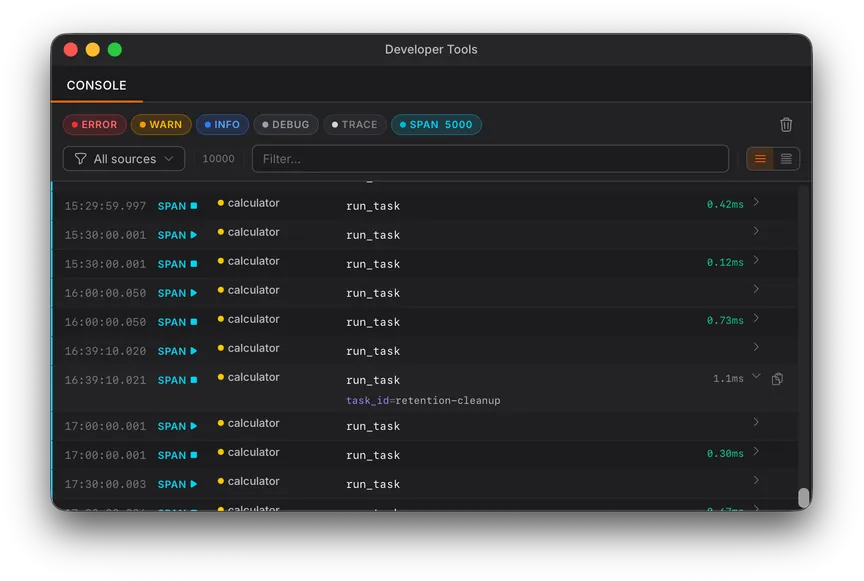The height and width of the screenshot is (581, 864).
Task: Copy the expanded 16:39:10.021 log entry
Action: (x=777, y=379)
